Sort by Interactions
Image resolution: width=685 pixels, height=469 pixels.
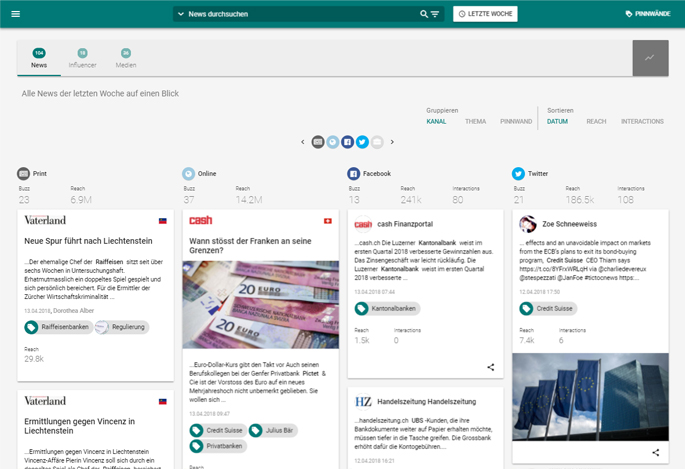click(x=642, y=121)
